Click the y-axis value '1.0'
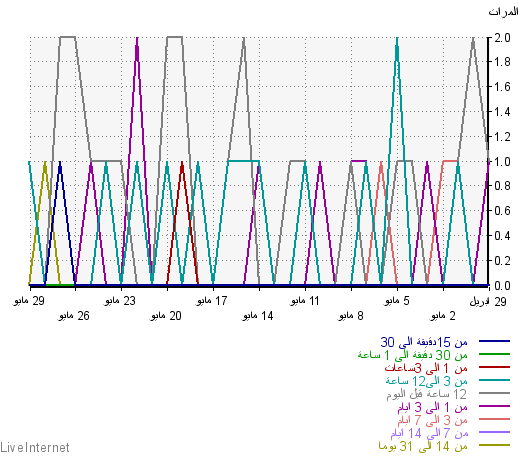This screenshot has width=520, height=457. tap(502, 162)
